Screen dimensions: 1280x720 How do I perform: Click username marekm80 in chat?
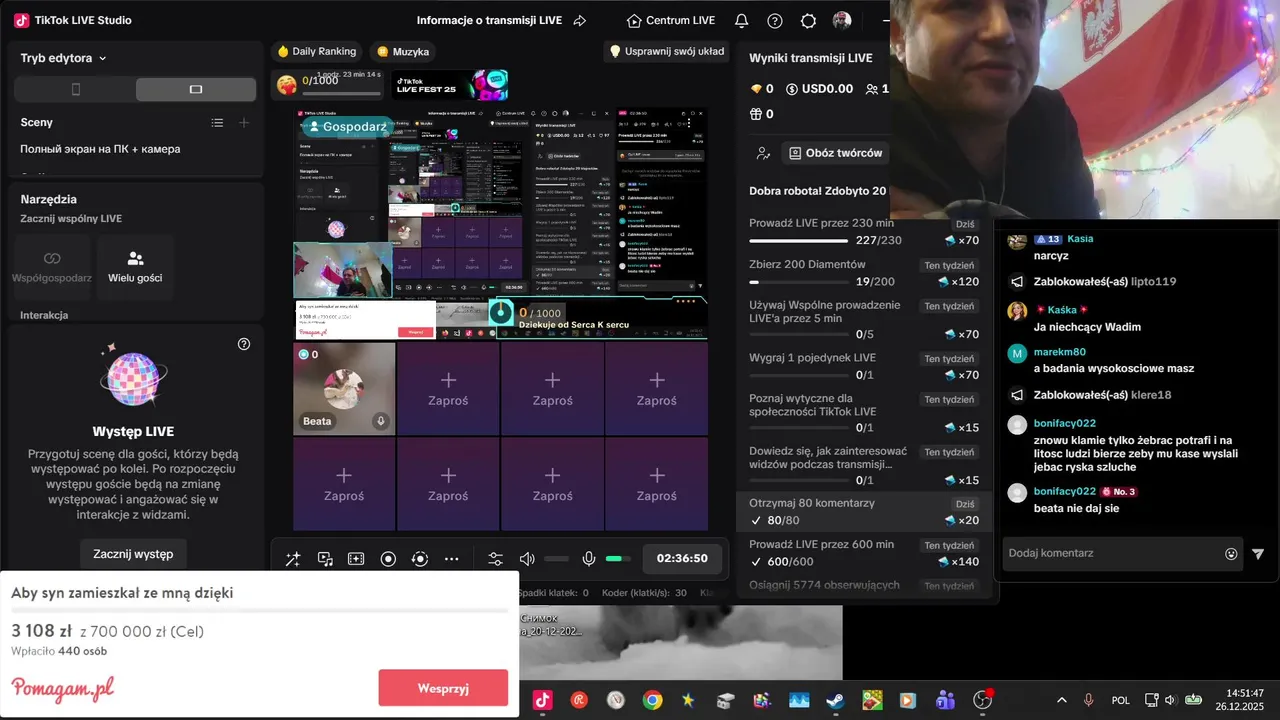coord(1060,352)
